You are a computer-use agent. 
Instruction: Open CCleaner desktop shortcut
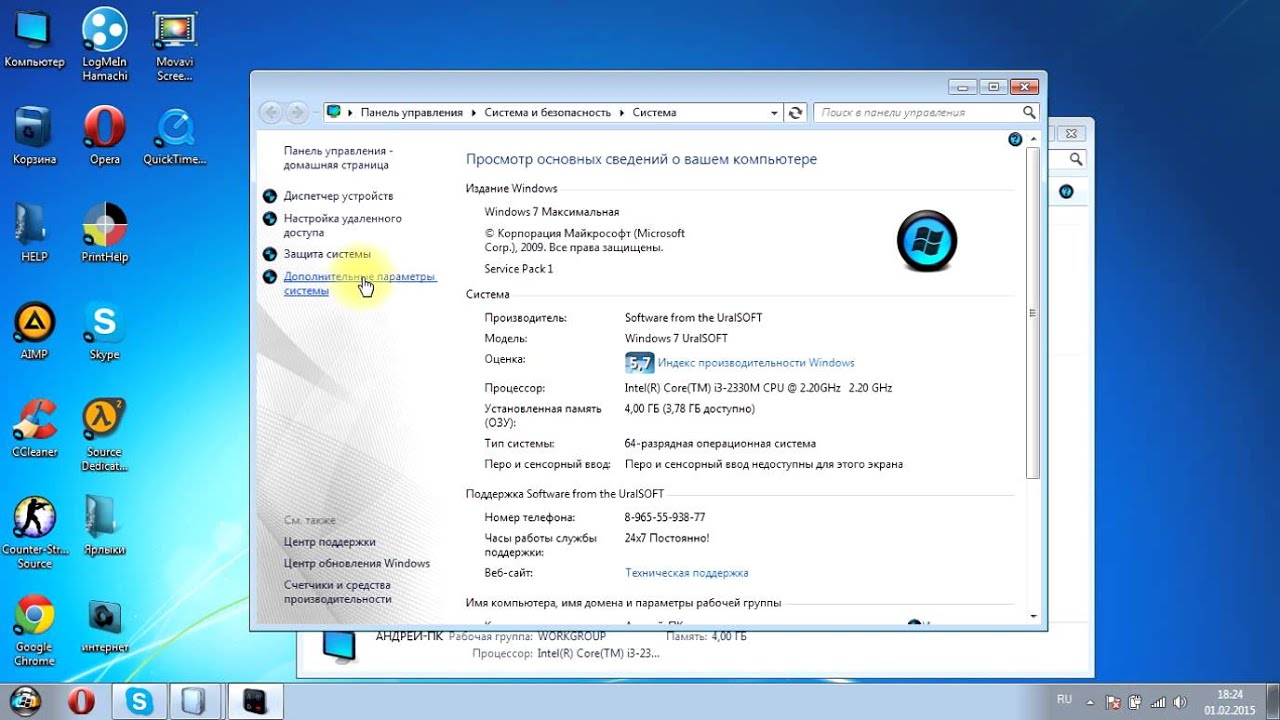34,427
